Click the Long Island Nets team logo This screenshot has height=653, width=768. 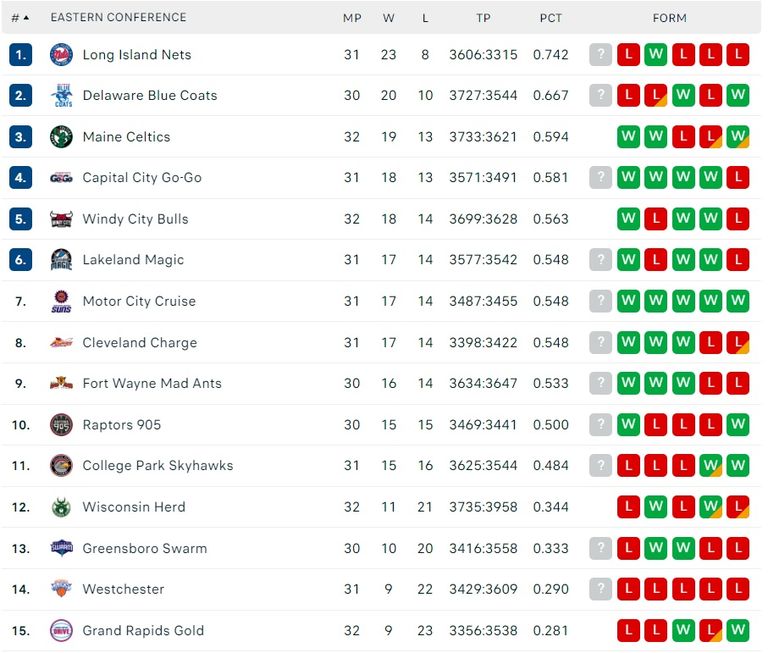click(x=61, y=54)
